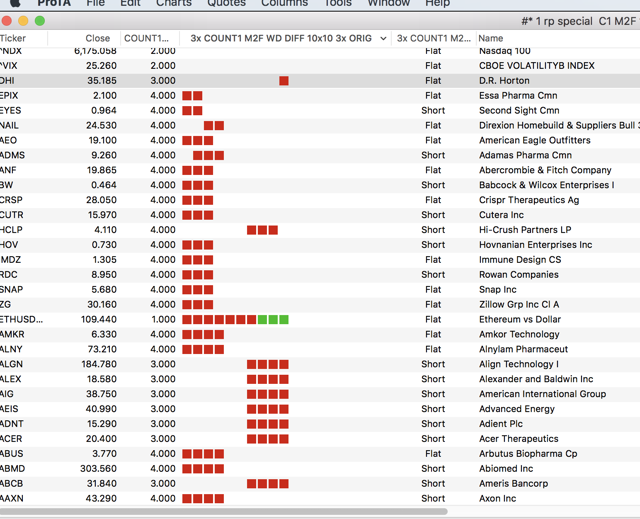This screenshot has width=640, height=519.
Task: Open the Tools menu
Action: (338, 3)
